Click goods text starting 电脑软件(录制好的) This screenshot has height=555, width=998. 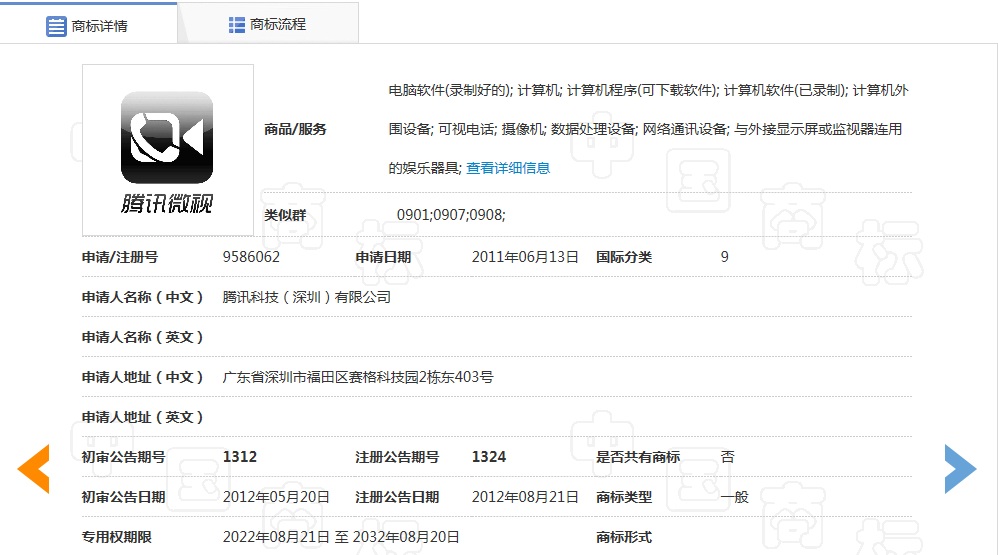coord(649,129)
